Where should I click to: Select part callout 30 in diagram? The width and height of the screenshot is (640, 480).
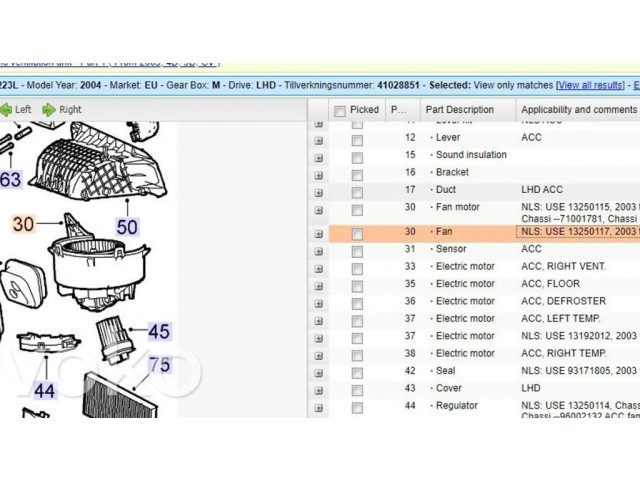(x=23, y=225)
